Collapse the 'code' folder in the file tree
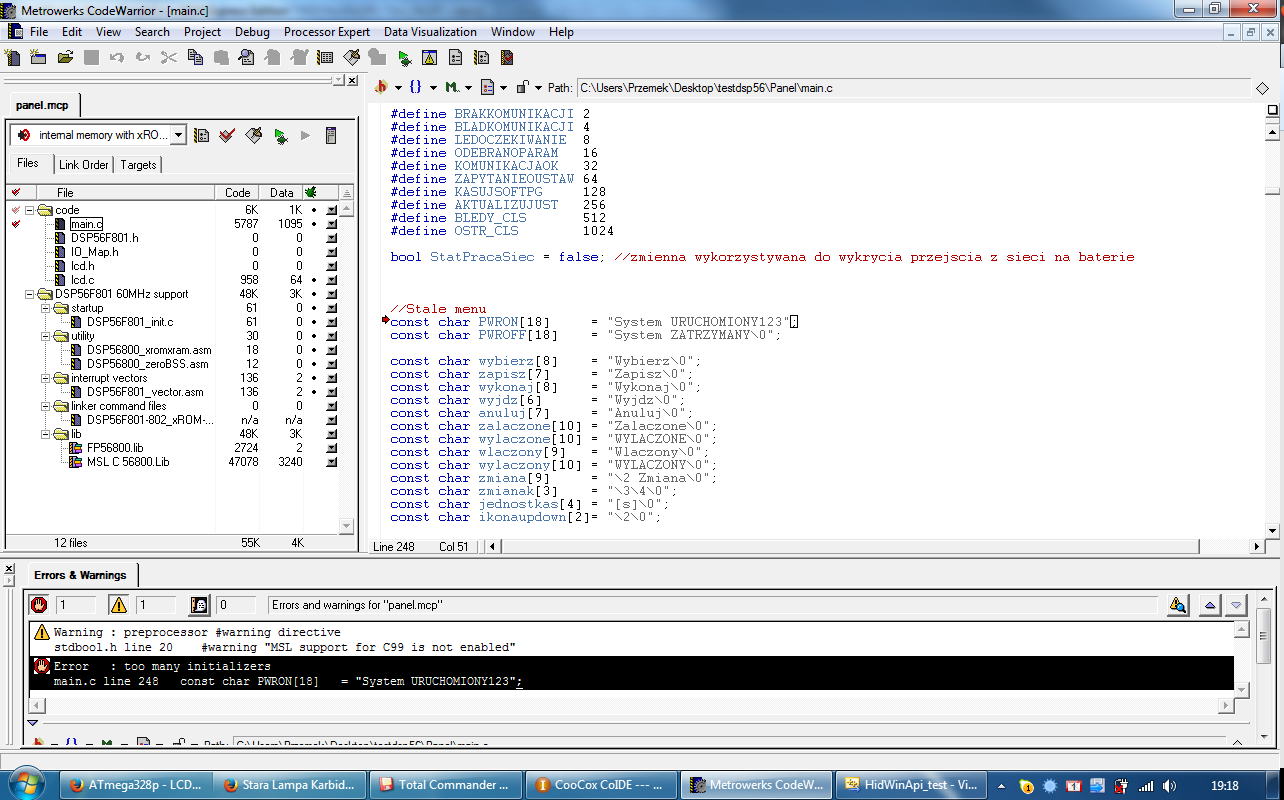Viewport: 1284px width, 800px height. tap(29, 210)
